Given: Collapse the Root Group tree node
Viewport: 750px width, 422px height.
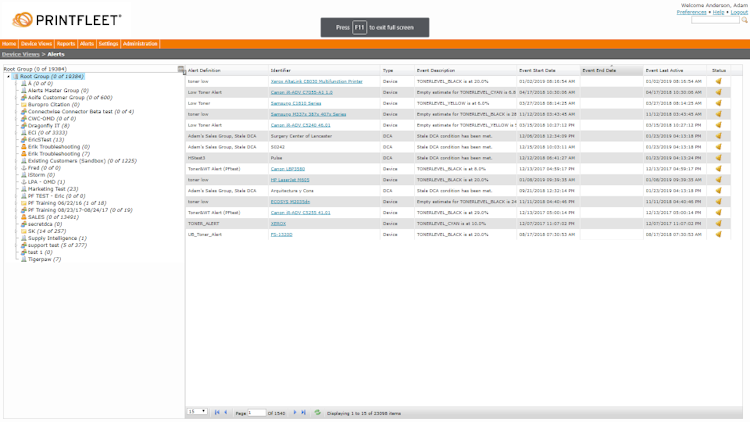Looking at the screenshot, I should pos(9,77).
